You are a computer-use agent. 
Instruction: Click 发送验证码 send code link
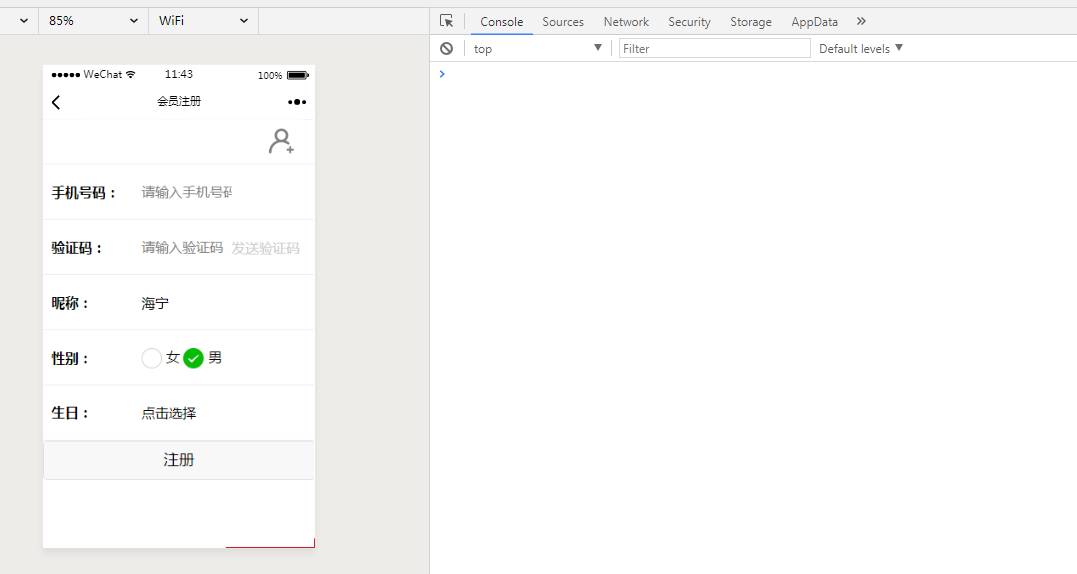click(x=265, y=249)
